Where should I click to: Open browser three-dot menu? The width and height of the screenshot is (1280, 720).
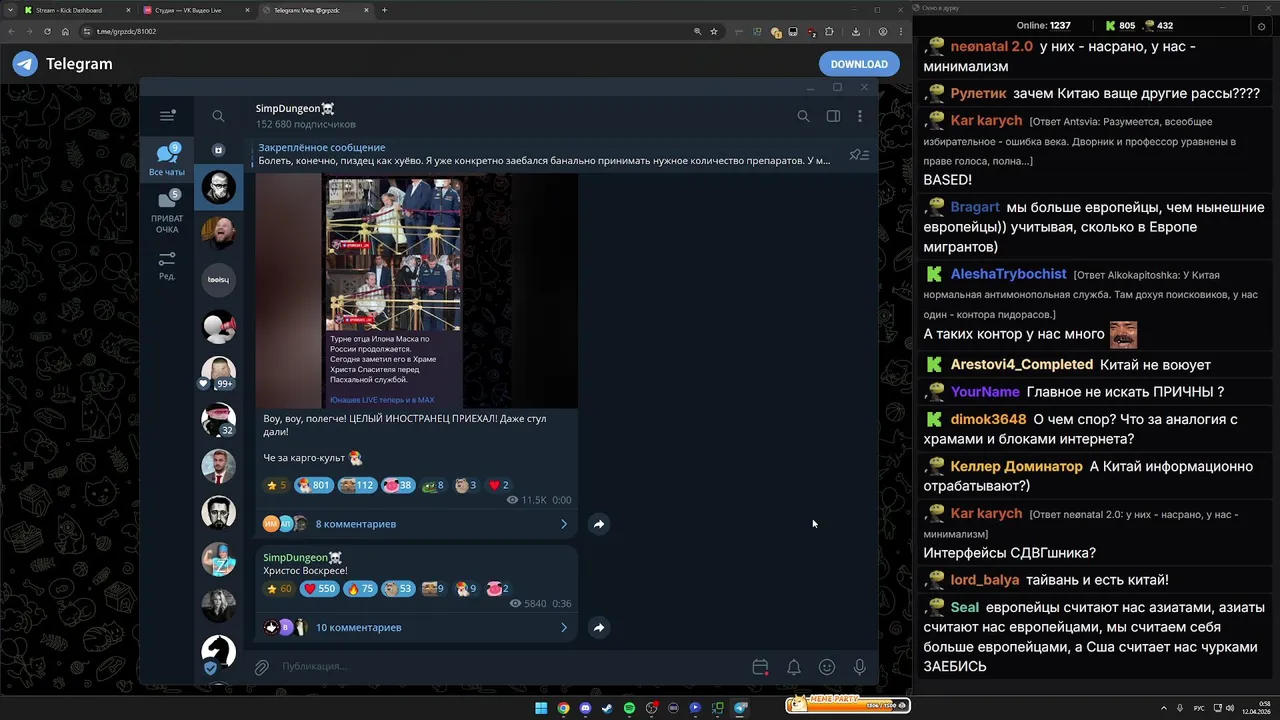click(901, 31)
